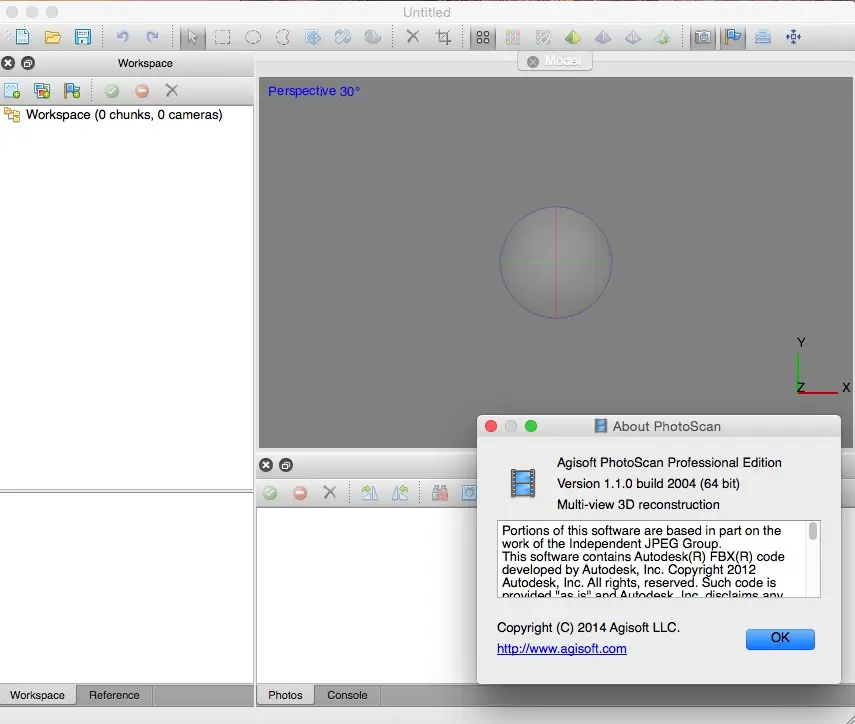Float the Workspace panel
The height and width of the screenshot is (724, 855).
tap(28, 63)
